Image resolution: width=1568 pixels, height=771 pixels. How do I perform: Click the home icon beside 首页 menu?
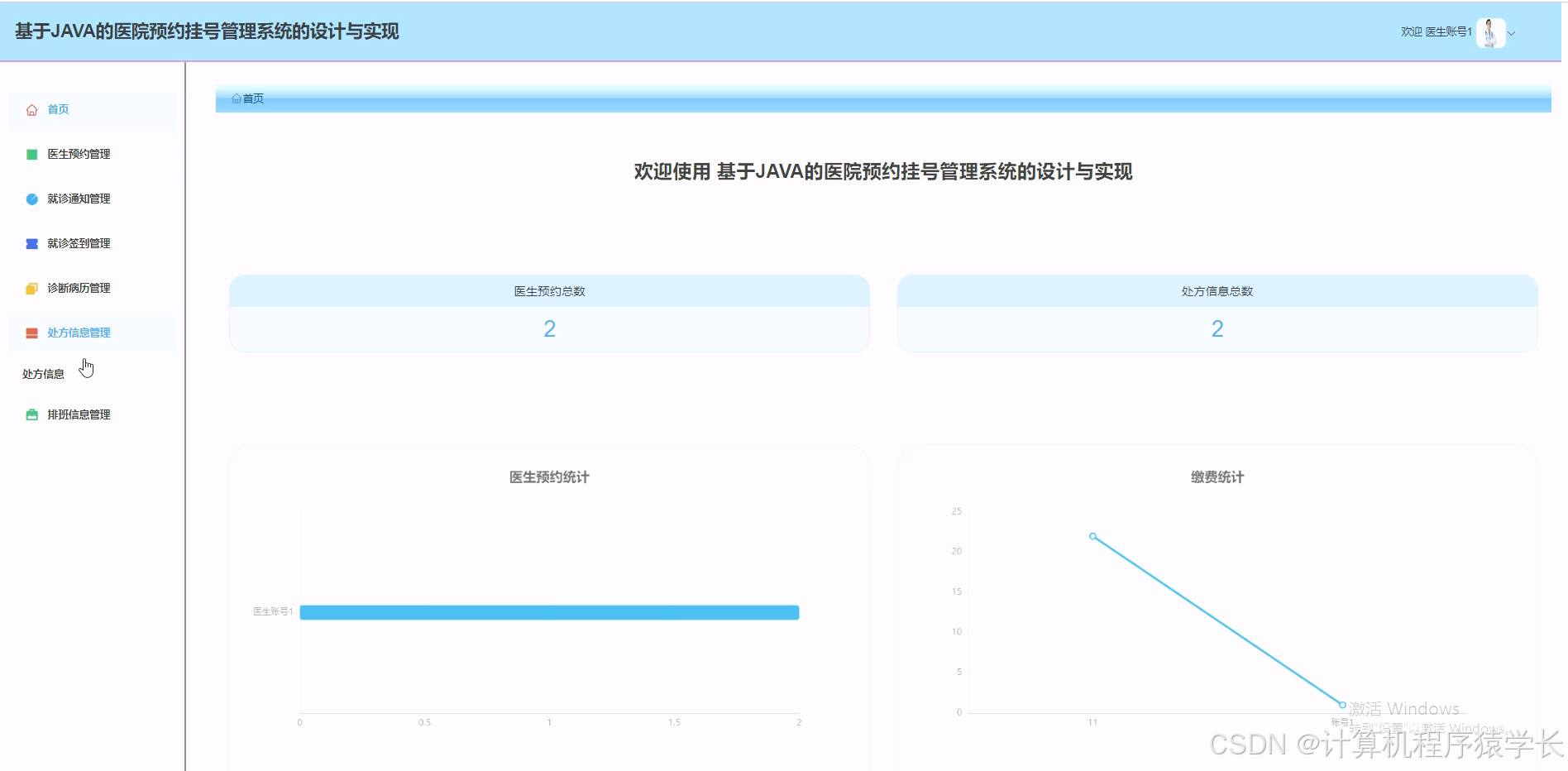pos(31,108)
